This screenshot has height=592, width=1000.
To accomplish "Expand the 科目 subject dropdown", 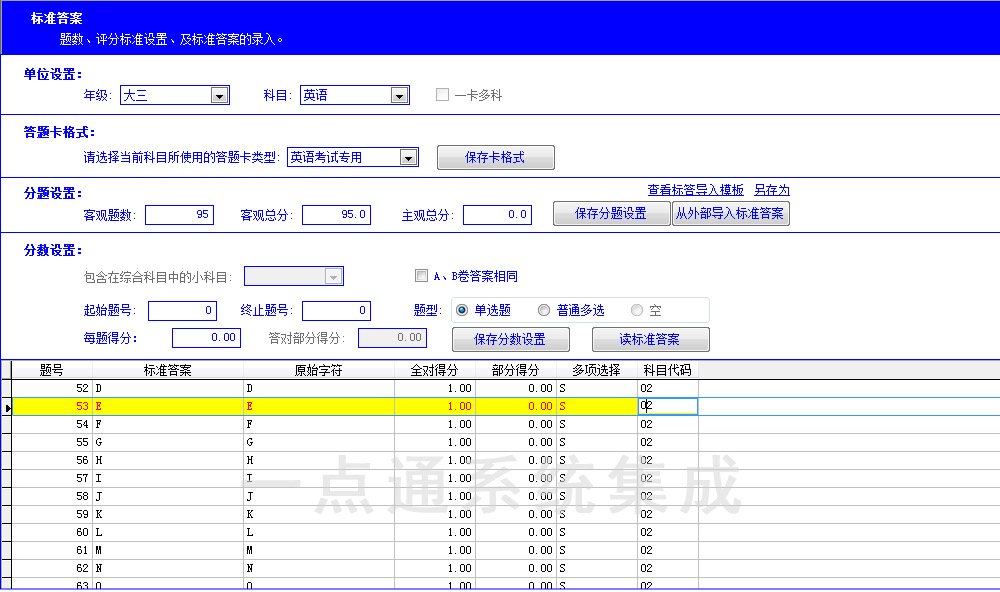I will 399,96.
